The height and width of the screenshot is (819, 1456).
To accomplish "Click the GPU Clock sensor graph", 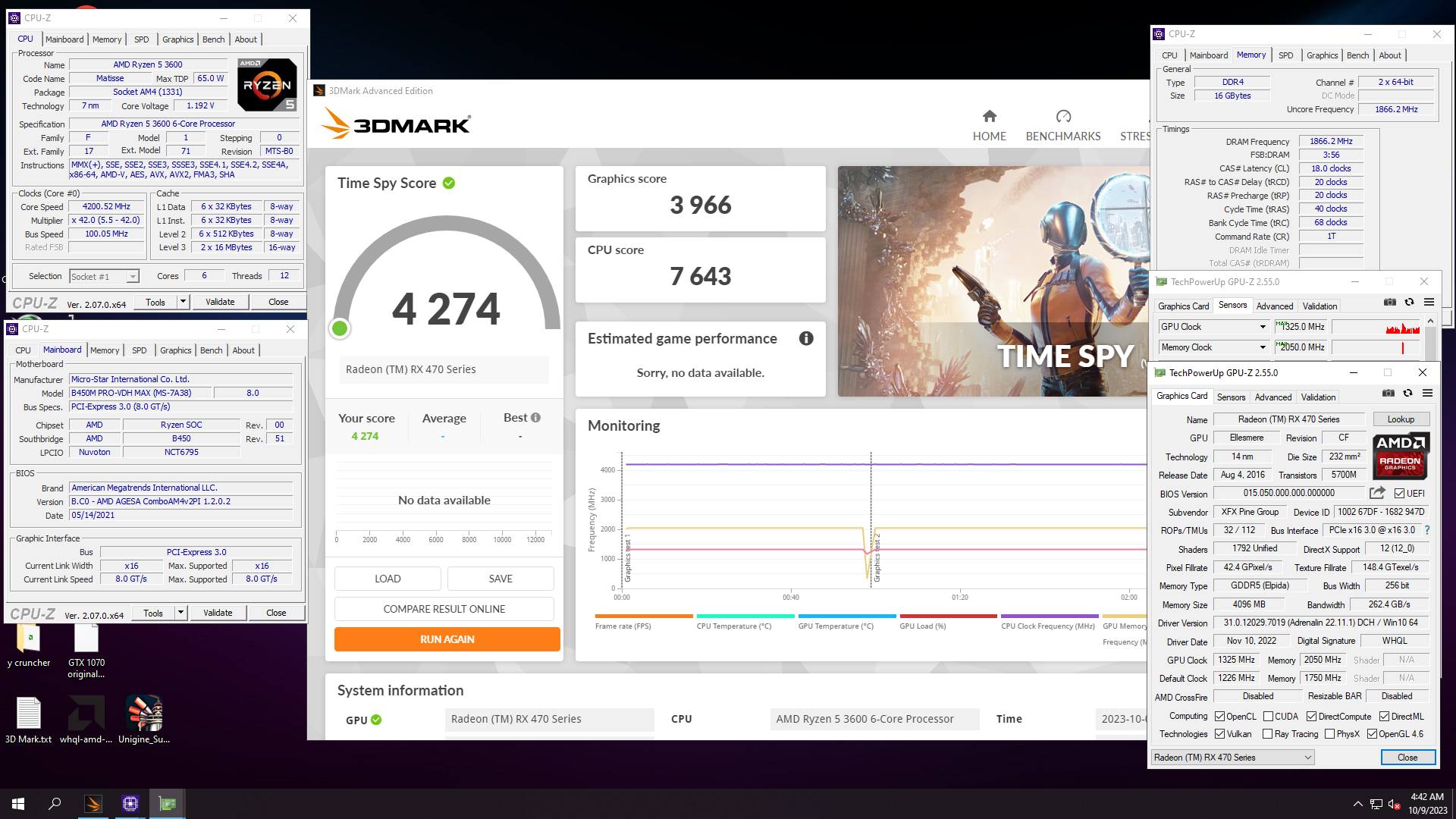I will pyautogui.click(x=1376, y=327).
